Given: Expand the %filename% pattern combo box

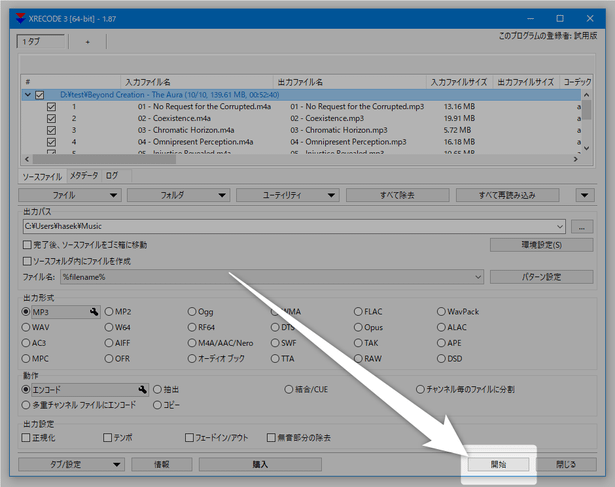Looking at the screenshot, I should tap(478, 277).
